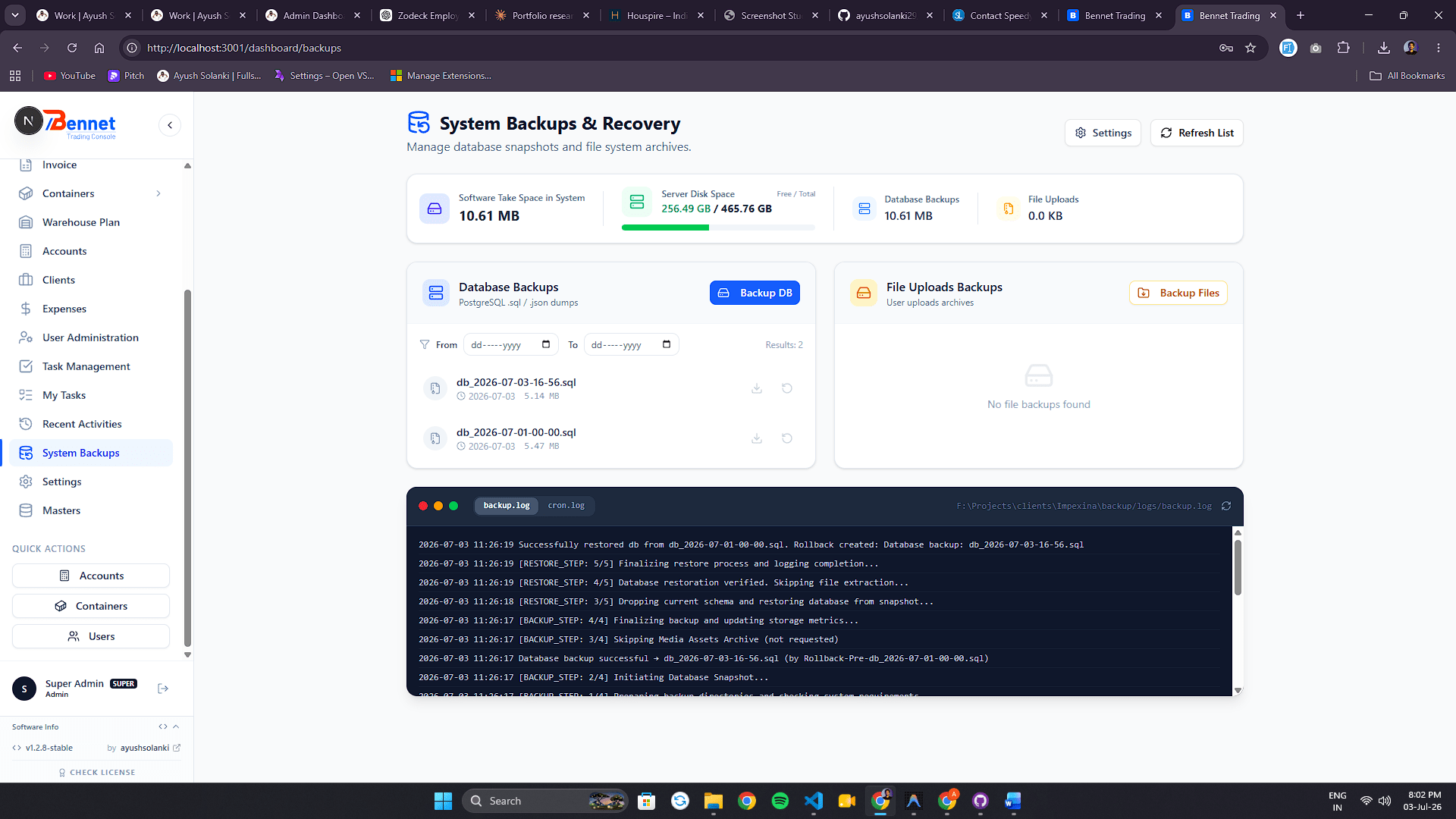Viewport: 1456px width, 819px height.
Task: Open Masters in sidebar
Action: (x=91, y=510)
